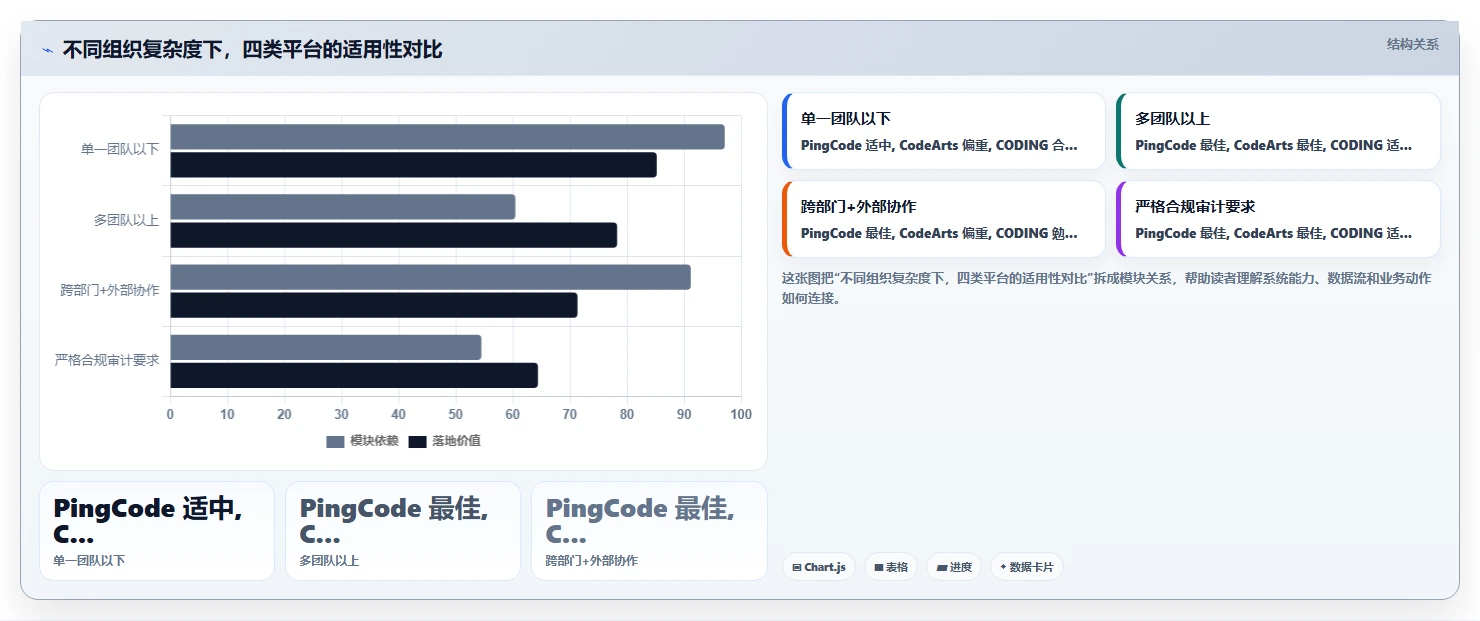Open the green-edged 多团队以上 card on the right
This screenshot has width=1480, height=621.
click(x=1278, y=131)
